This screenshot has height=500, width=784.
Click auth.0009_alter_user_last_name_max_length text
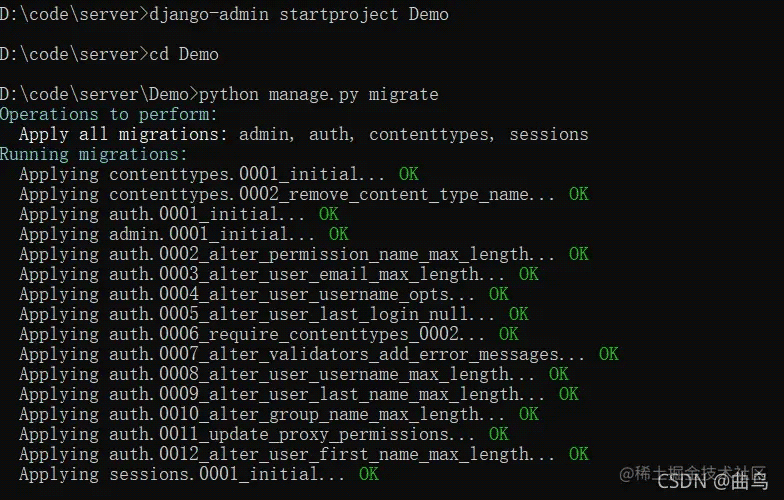click(314, 394)
